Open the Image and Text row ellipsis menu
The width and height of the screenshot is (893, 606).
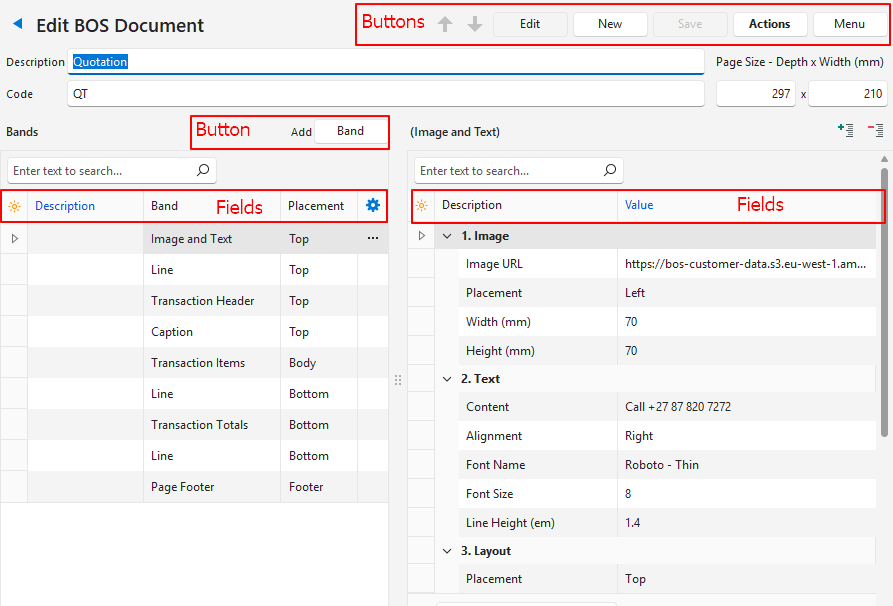coord(373,239)
